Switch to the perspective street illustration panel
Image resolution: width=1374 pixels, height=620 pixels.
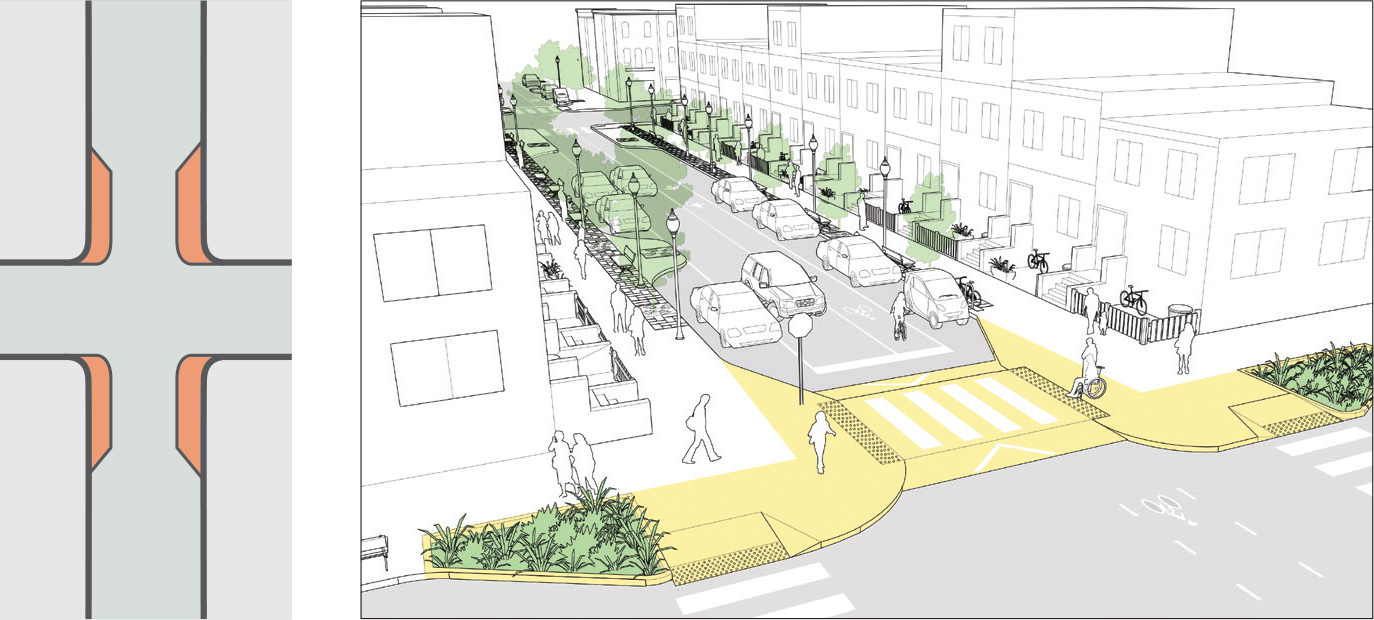tap(860, 310)
